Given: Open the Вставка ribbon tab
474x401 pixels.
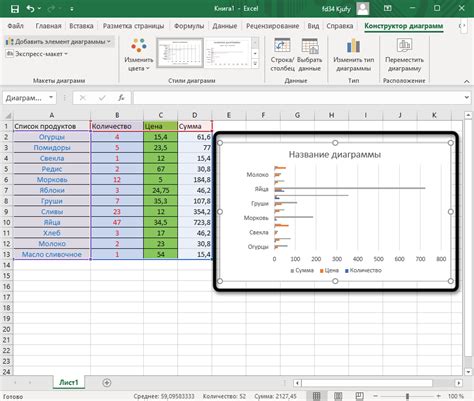Looking at the screenshot, I should tap(81, 26).
